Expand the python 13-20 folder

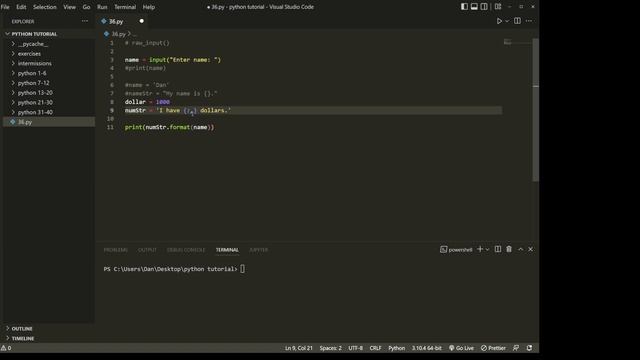(x=49, y=93)
